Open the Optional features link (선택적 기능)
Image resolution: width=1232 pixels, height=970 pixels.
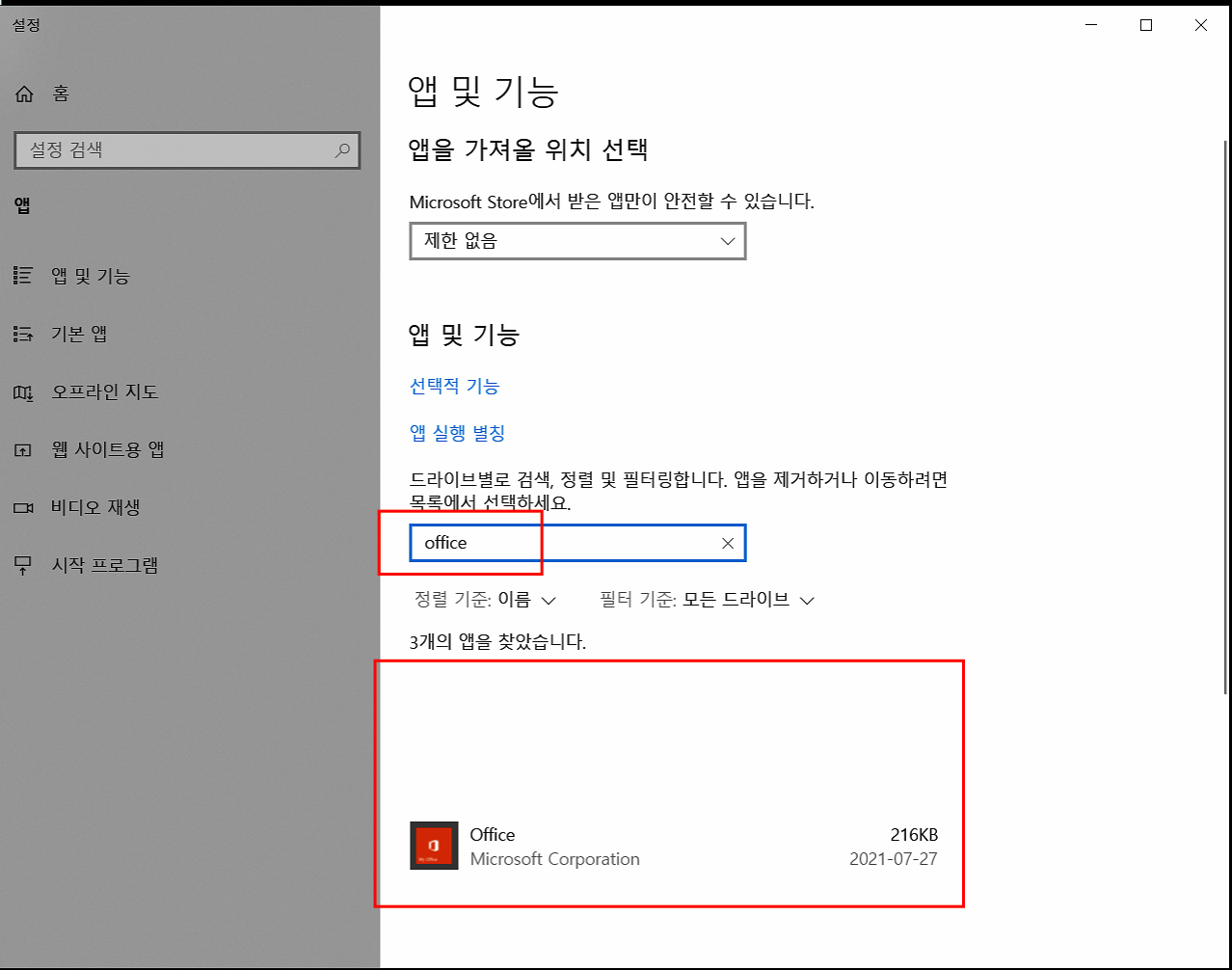tap(454, 386)
